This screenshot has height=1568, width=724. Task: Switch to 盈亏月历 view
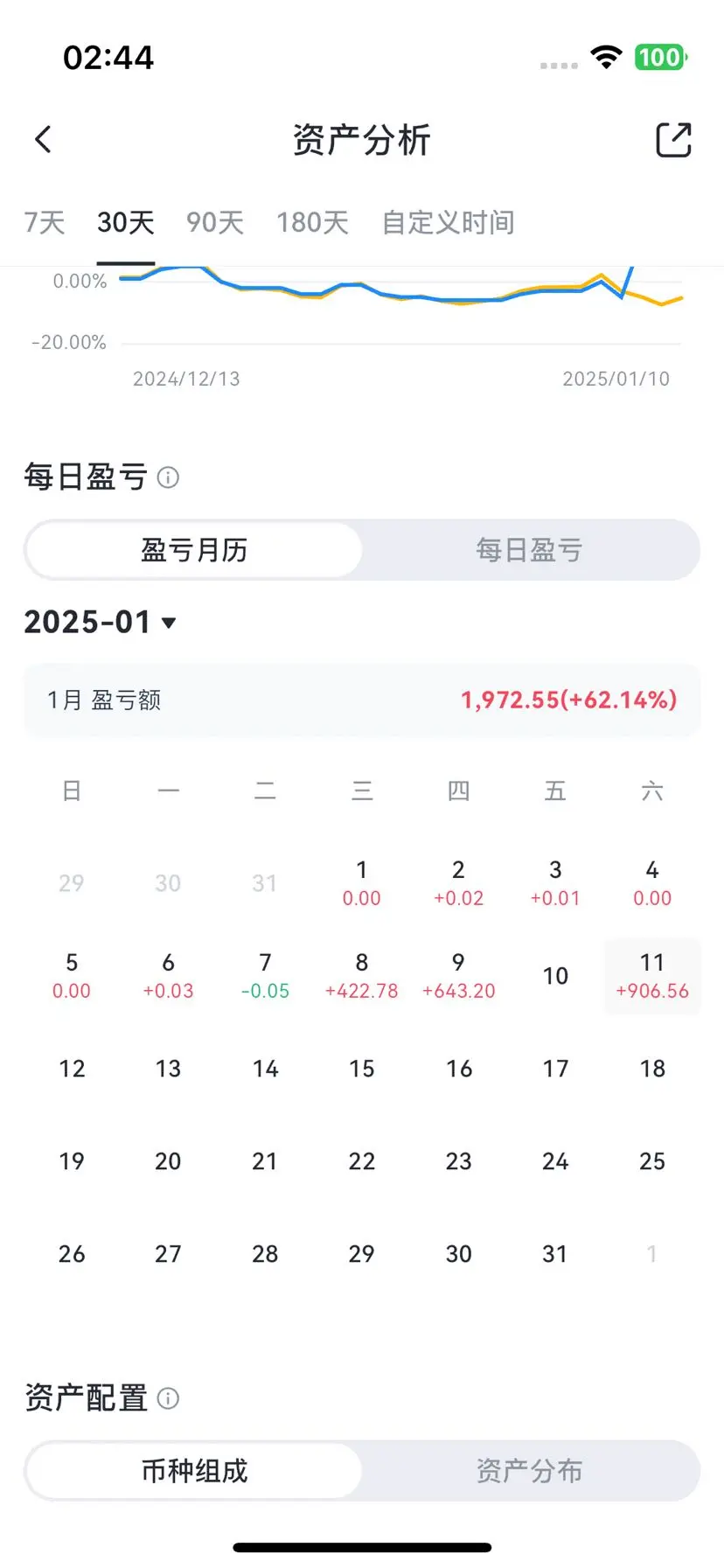194,550
